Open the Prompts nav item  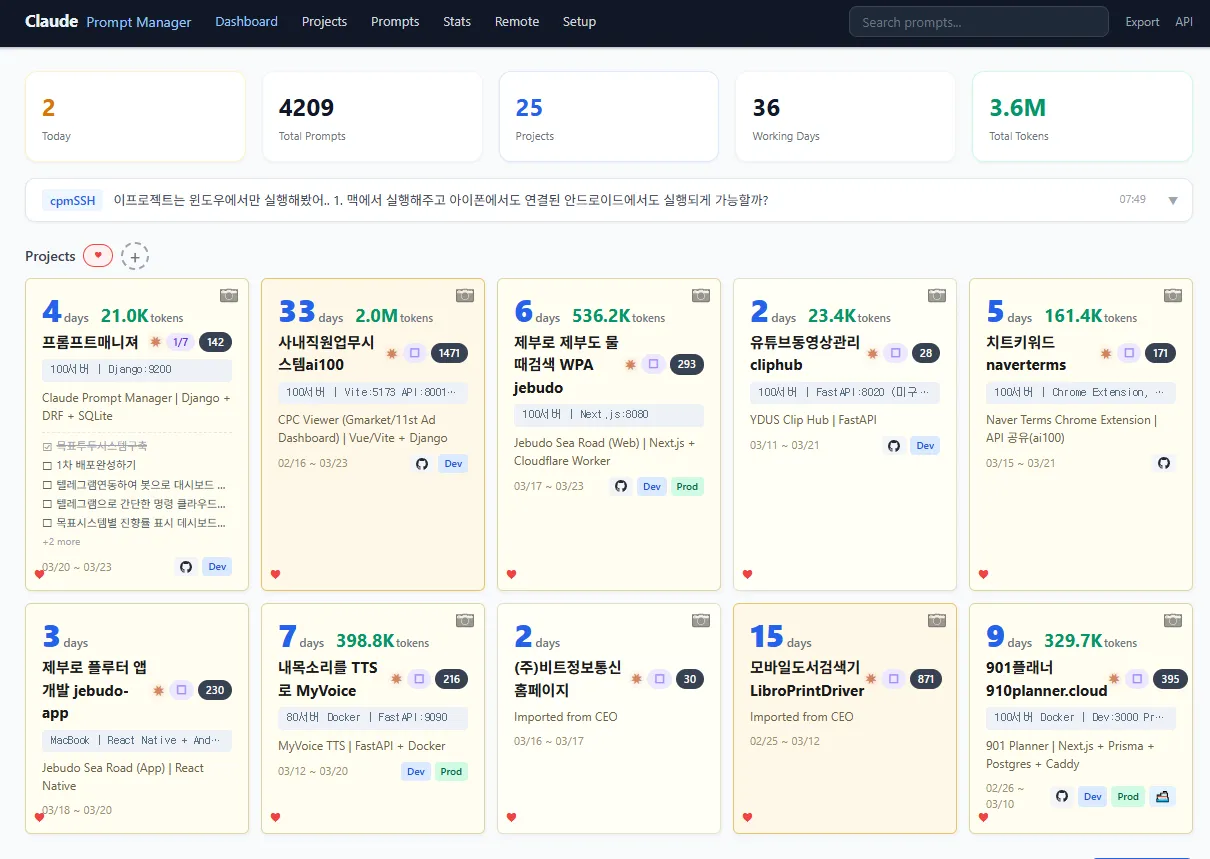pyautogui.click(x=395, y=21)
